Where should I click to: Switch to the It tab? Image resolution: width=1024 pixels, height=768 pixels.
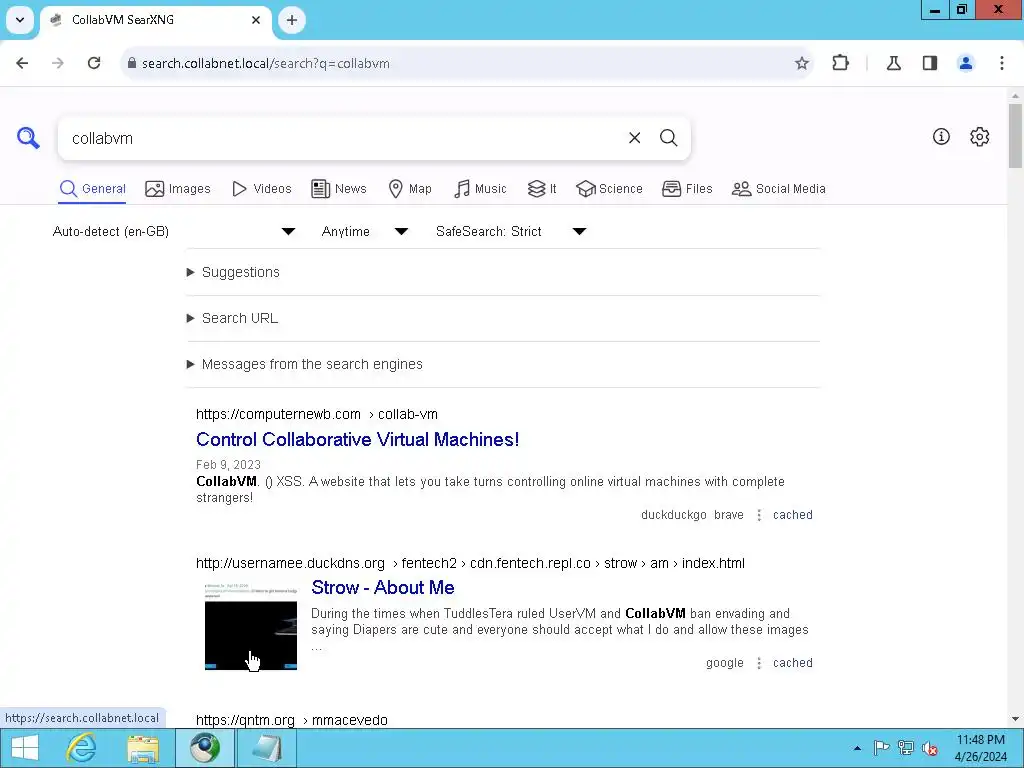point(542,189)
